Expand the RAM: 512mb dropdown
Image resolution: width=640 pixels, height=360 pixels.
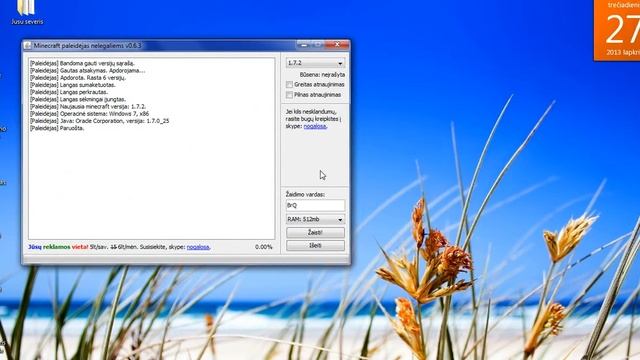pyautogui.click(x=315, y=219)
